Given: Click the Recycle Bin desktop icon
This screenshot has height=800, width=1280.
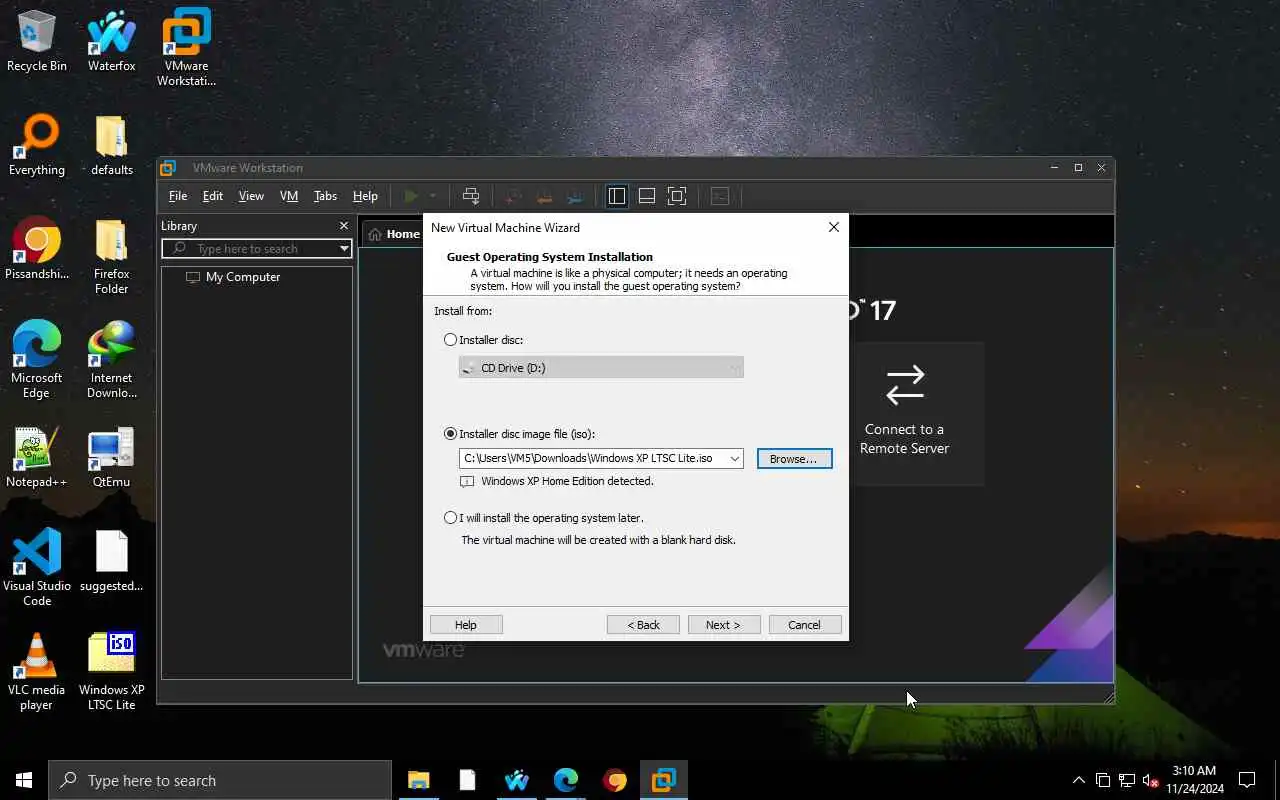Looking at the screenshot, I should (x=37, y=42).
